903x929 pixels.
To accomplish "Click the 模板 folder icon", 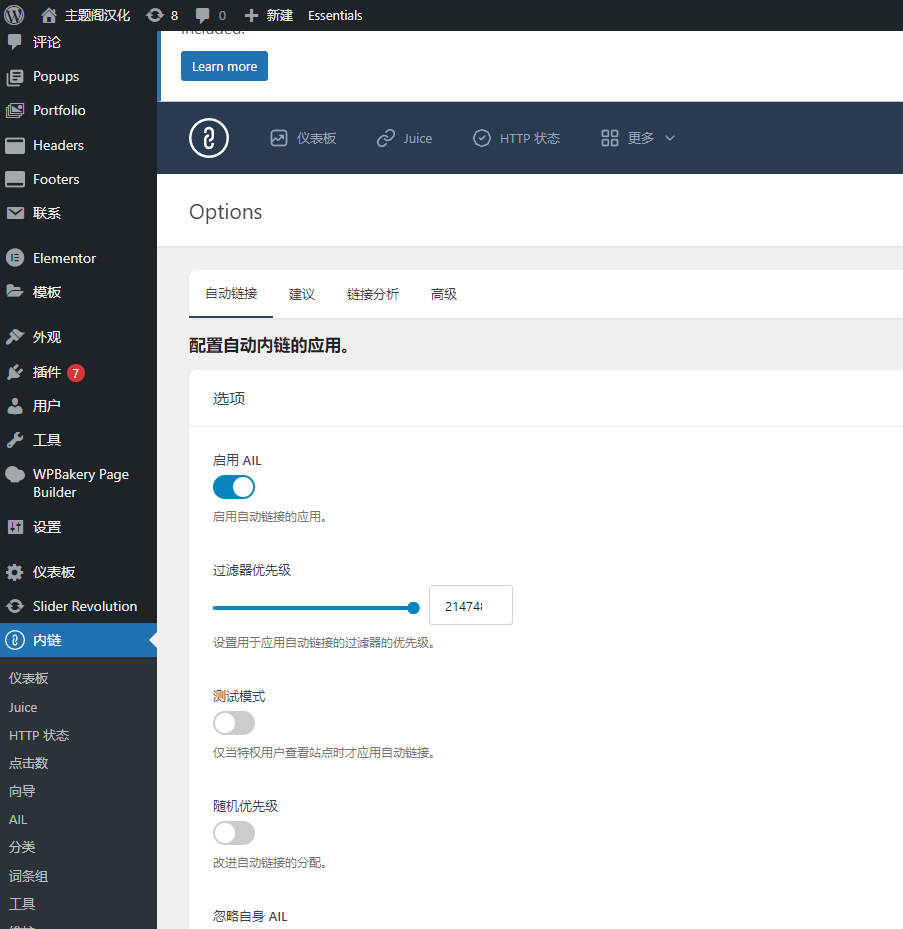I will tap(15, 291).
